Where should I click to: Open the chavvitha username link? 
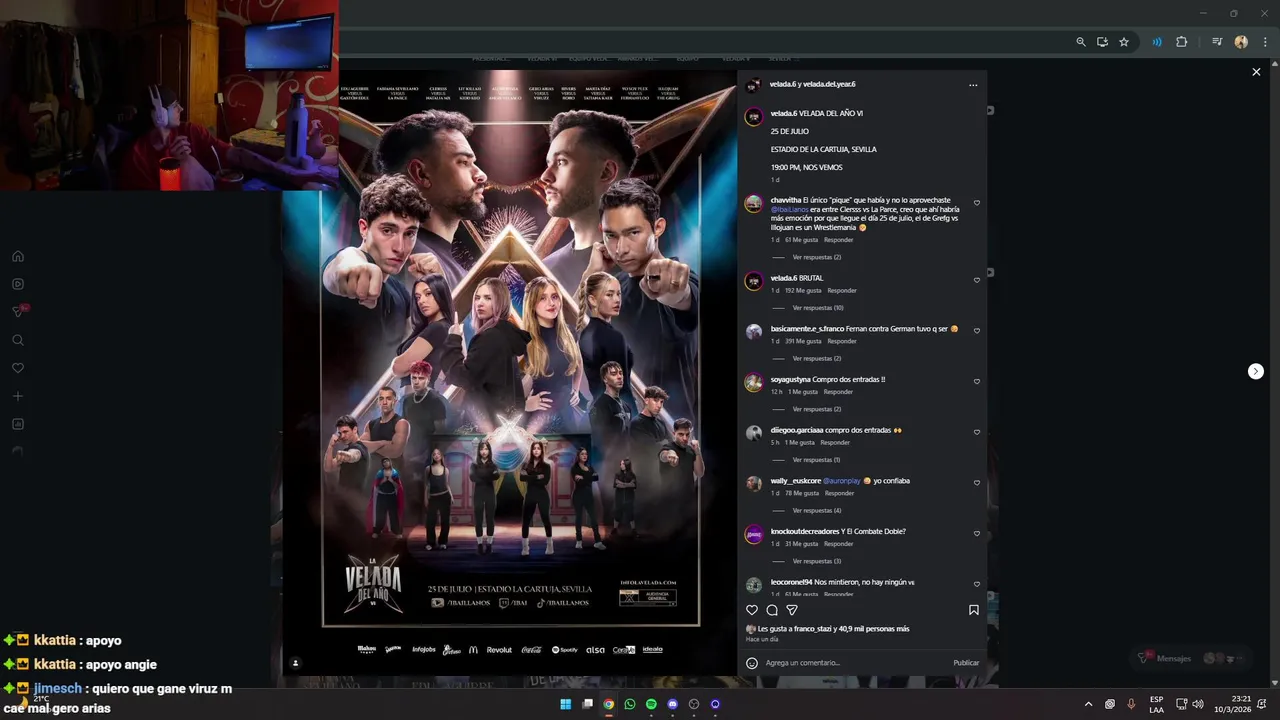[786, 200]
